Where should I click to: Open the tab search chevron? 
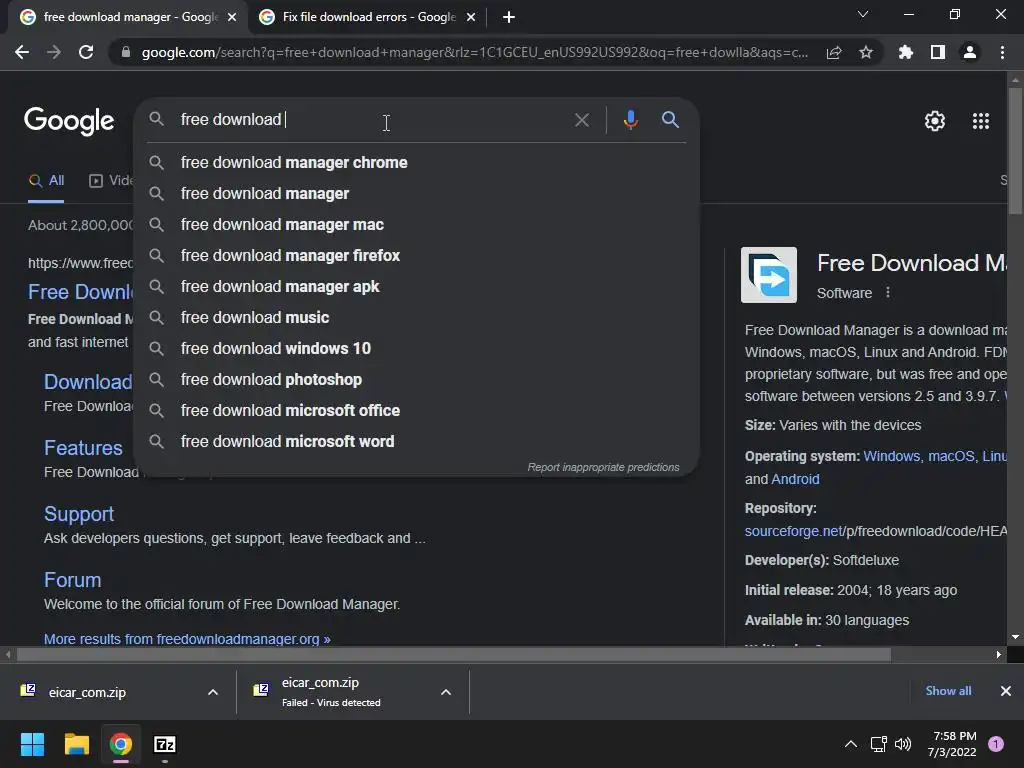(863, 14)
